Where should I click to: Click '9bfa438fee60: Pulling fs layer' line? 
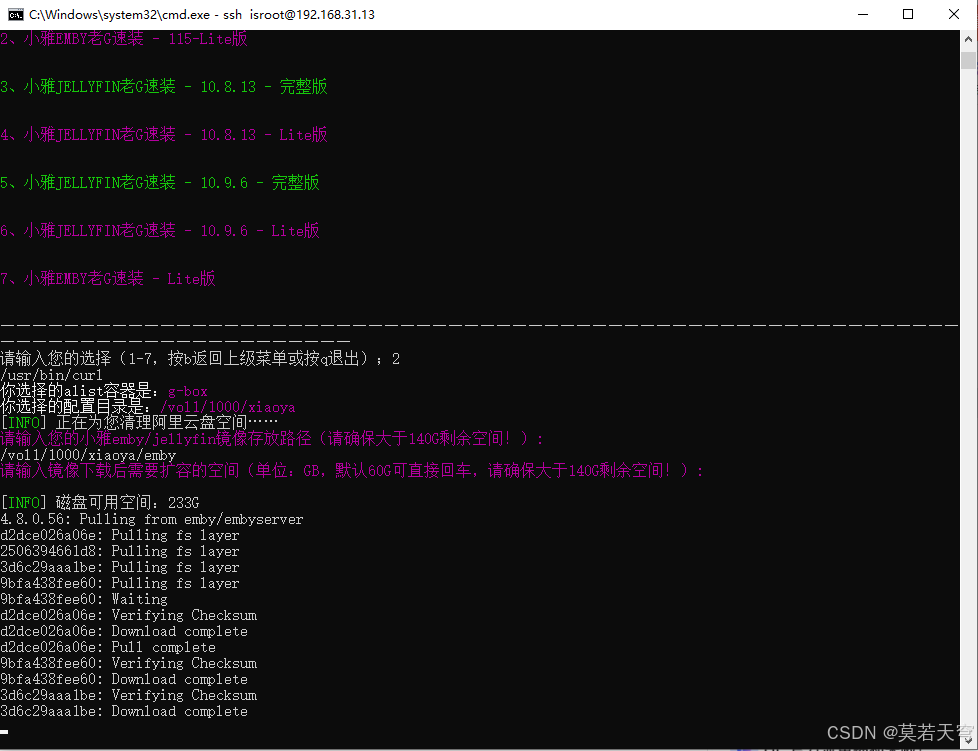coord(120,583)
